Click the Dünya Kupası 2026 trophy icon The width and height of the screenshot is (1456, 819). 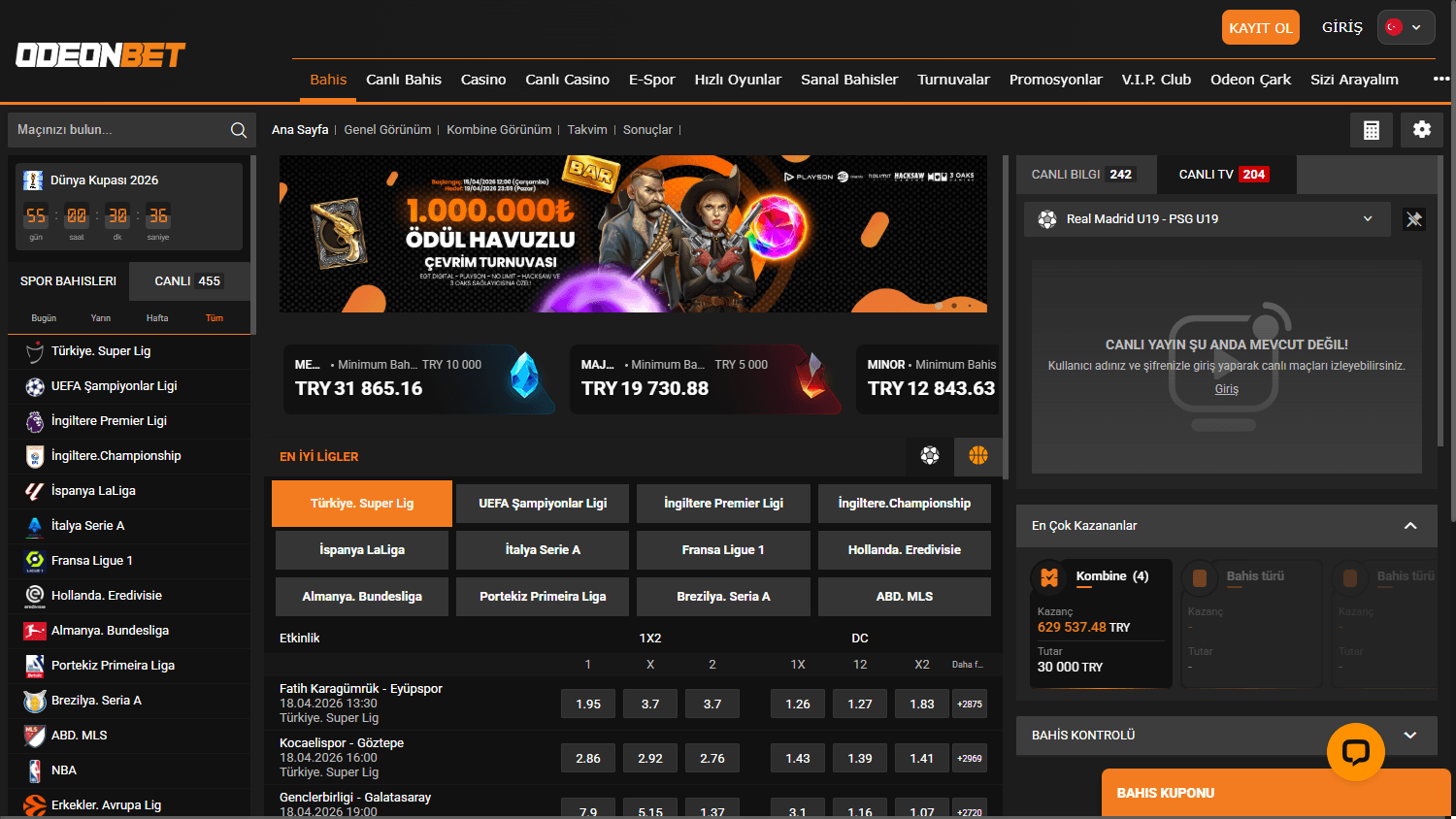point(33,180)
